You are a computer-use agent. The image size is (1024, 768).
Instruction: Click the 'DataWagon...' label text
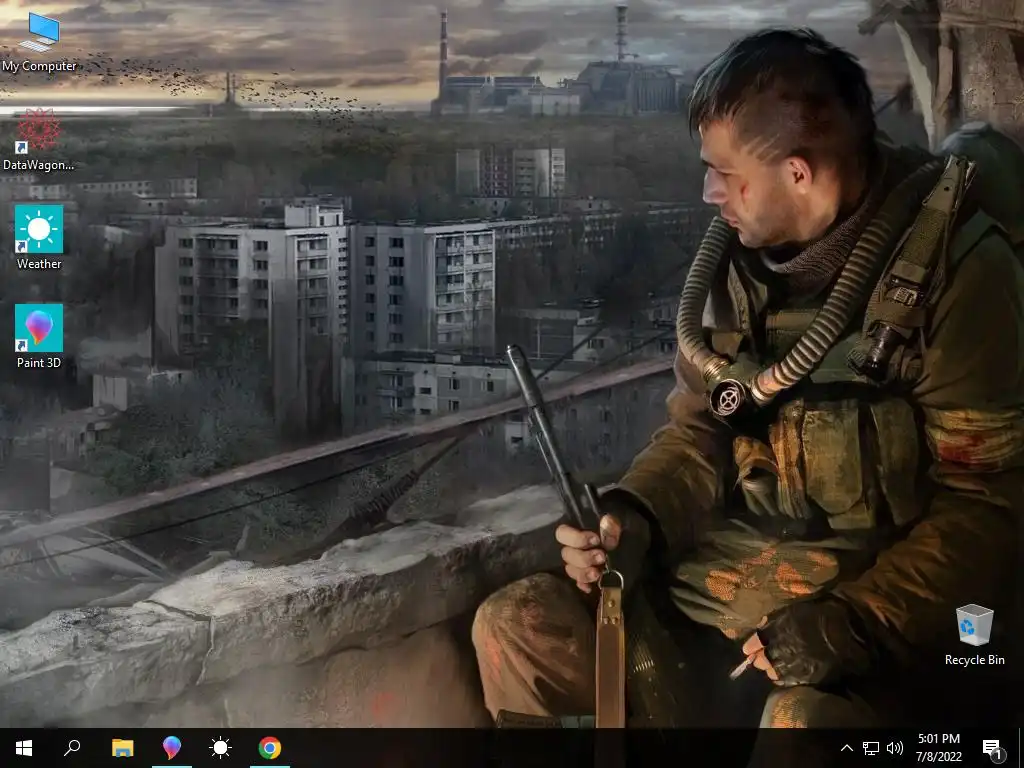click(x=39, y=165)
